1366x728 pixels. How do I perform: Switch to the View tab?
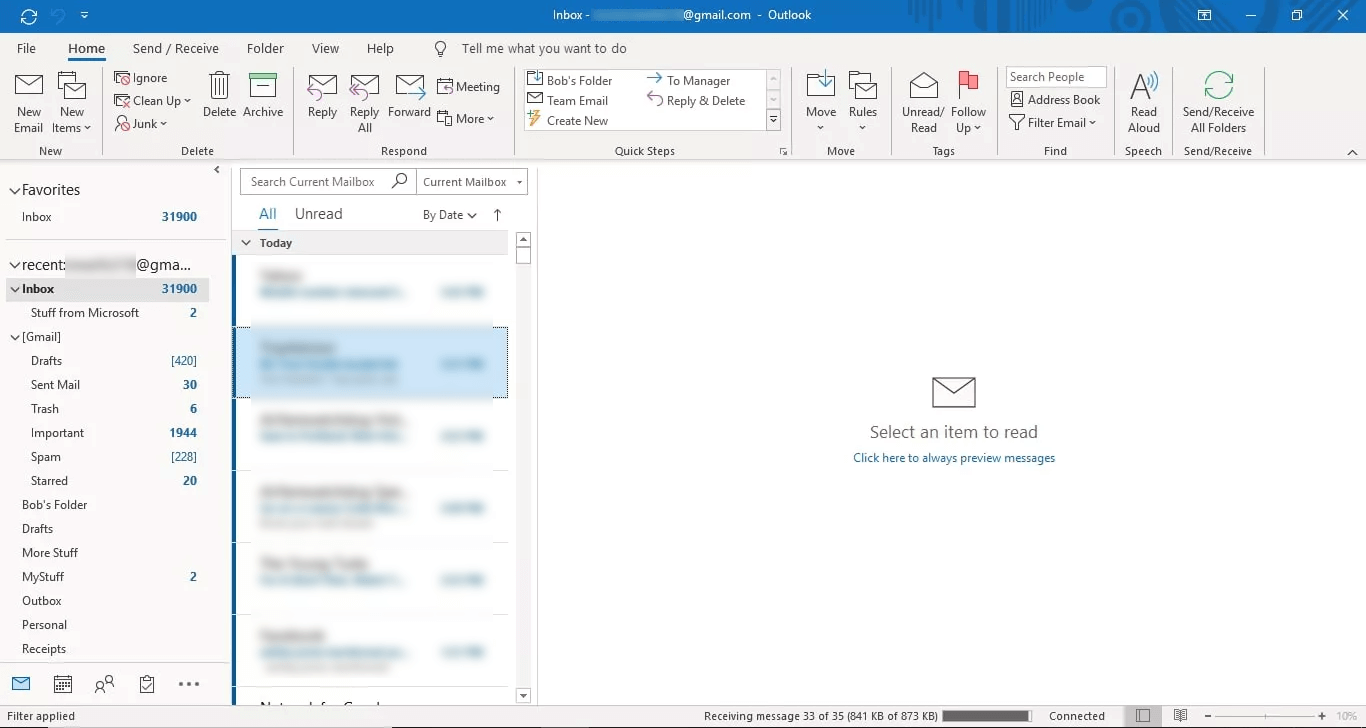coord(325,48)
